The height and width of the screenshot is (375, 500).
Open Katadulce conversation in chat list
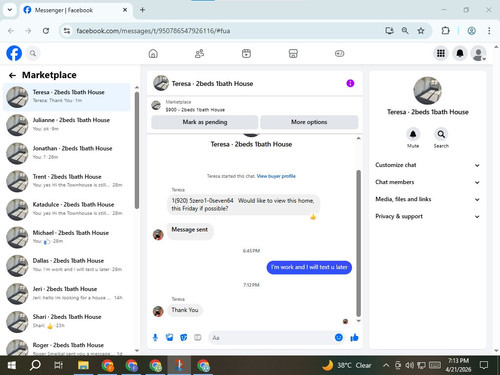[66, 209]
